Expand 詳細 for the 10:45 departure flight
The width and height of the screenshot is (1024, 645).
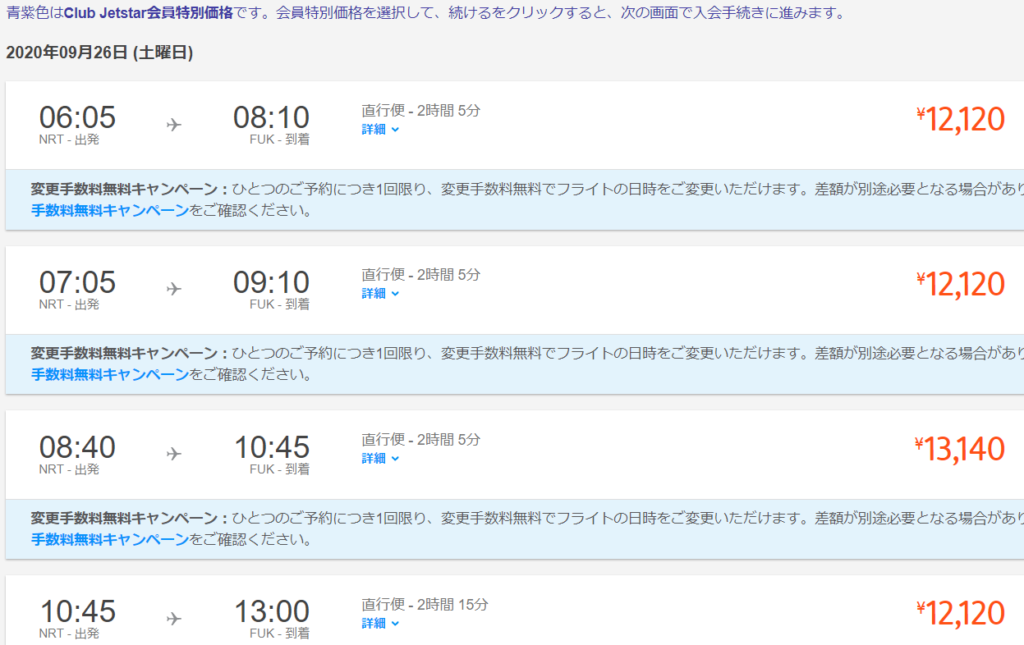380,623
